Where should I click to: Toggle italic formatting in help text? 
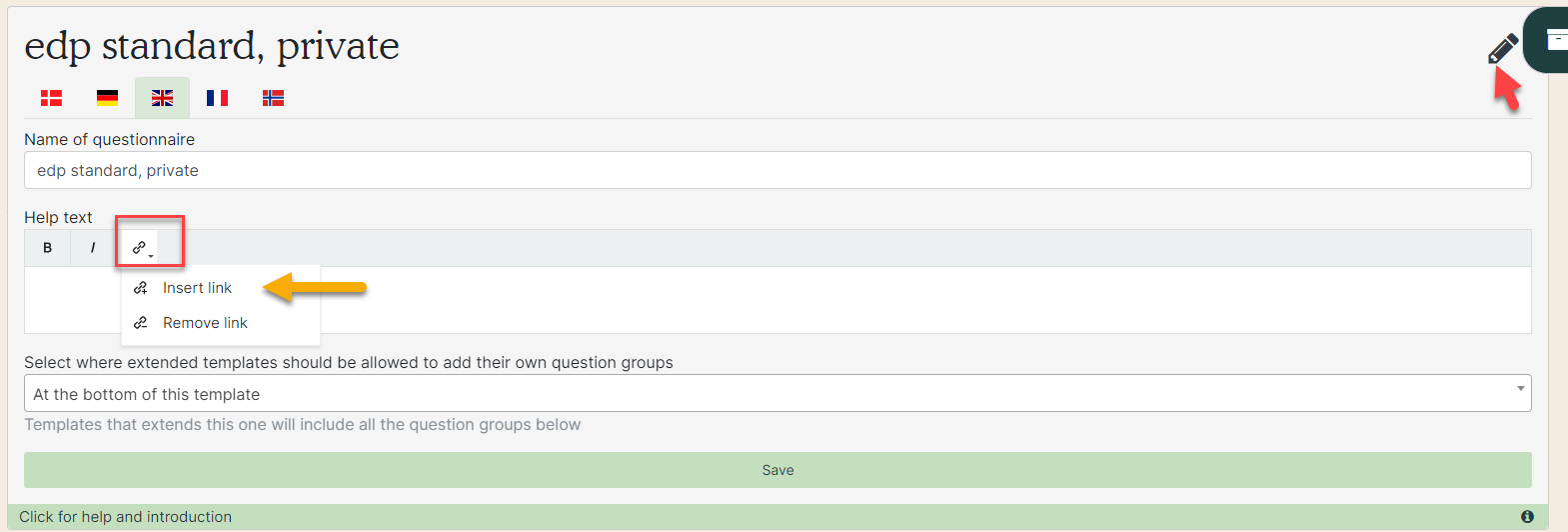93,248
